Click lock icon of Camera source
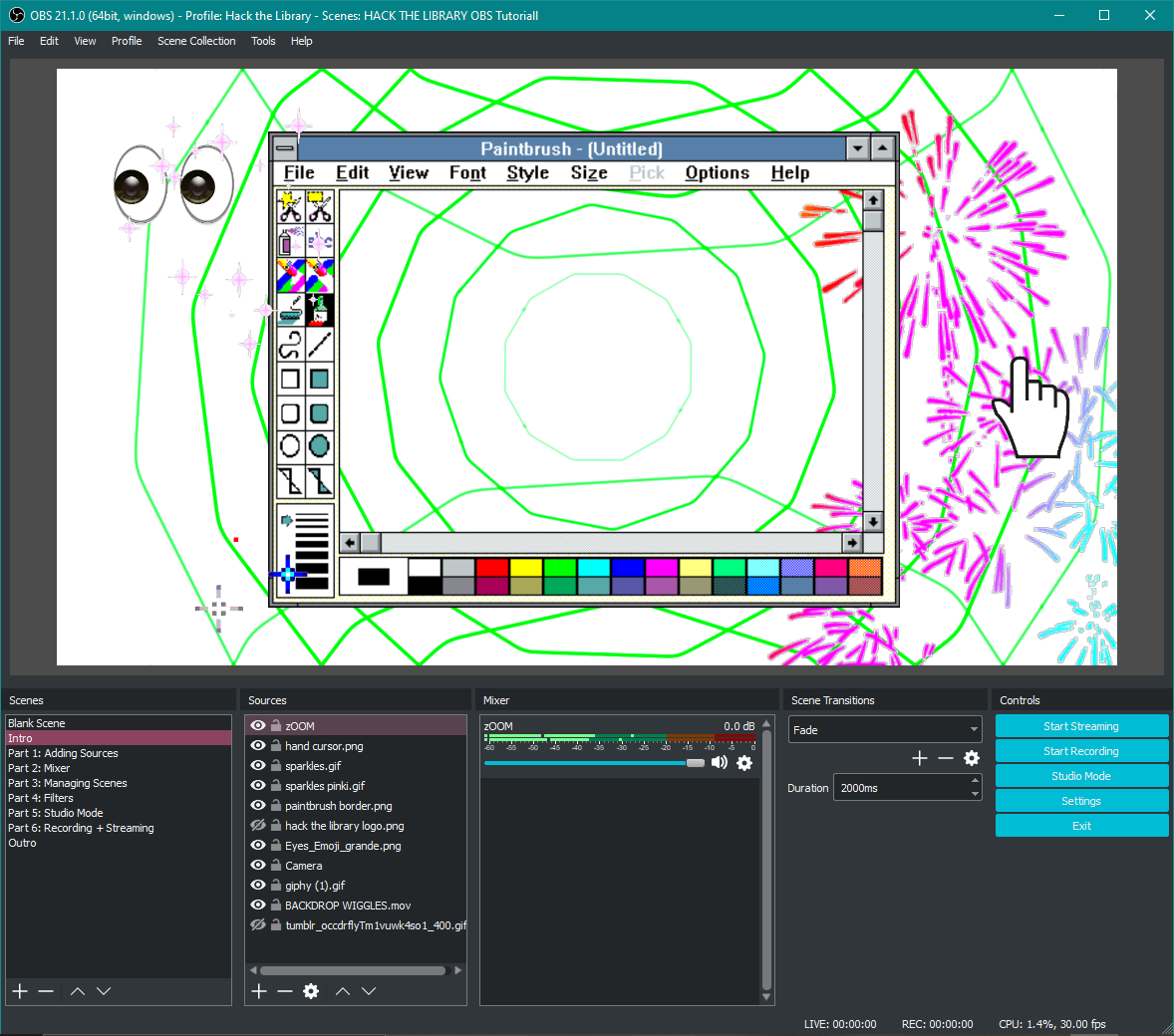The image size is (1174, 1036). [276, 866]
